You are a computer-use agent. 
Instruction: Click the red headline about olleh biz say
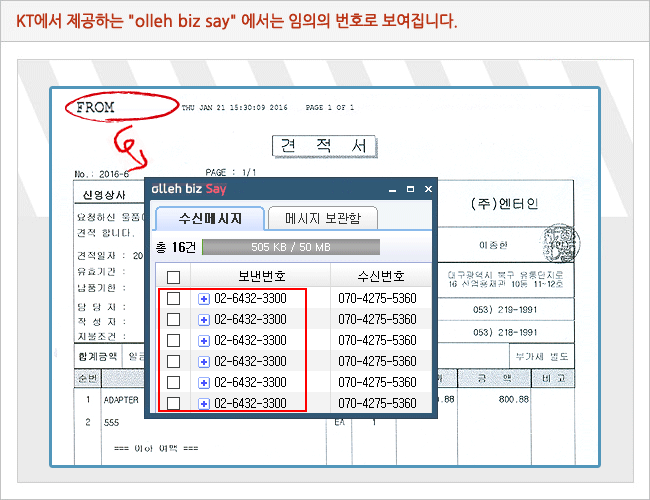[x=237, y=21]
